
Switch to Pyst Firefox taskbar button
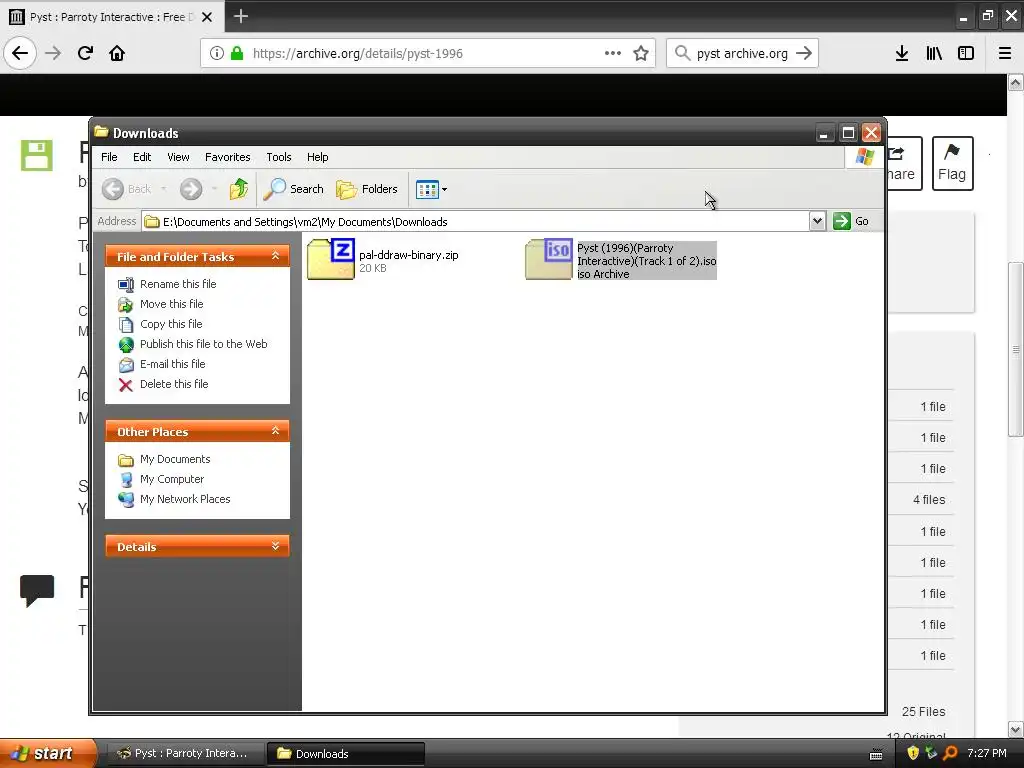(x=185, y=753)
